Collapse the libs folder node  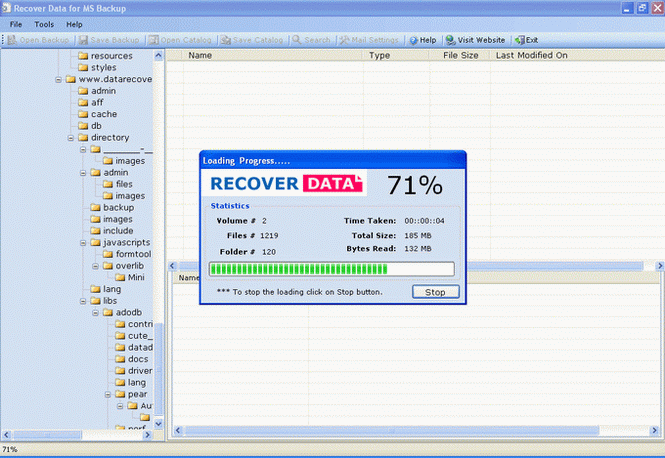(x=84, y=301)
